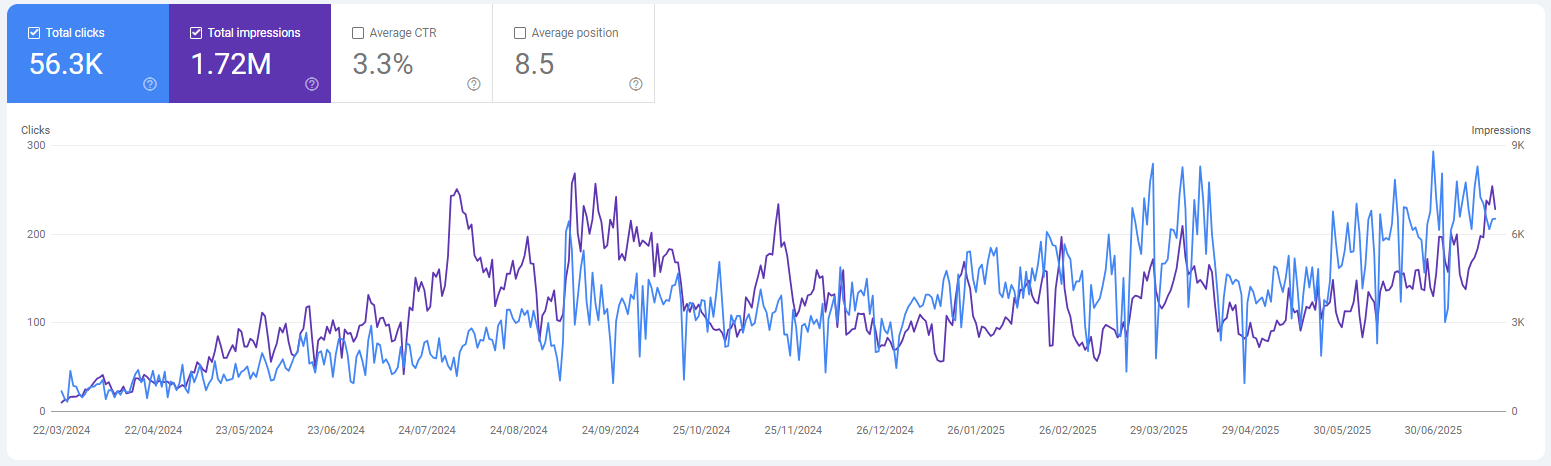Select the 8.5 average position value
The image size is (1551, 466).
pyautogui.click(x=534, y=64)
